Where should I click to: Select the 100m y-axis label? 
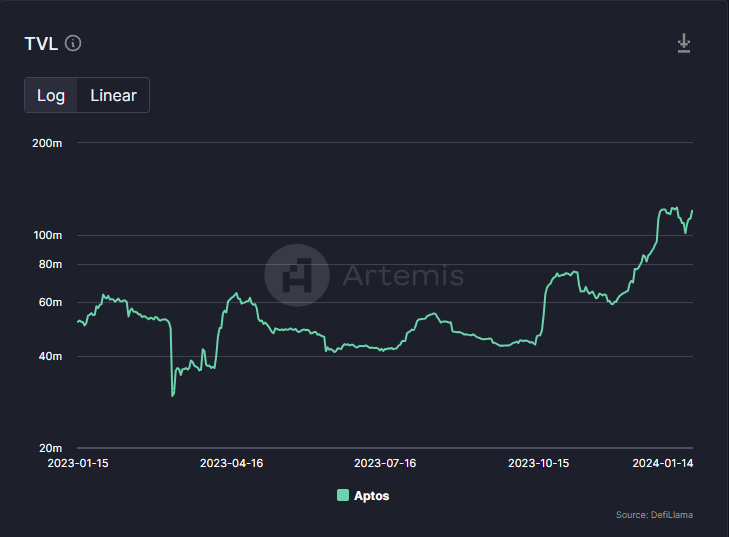47,235
